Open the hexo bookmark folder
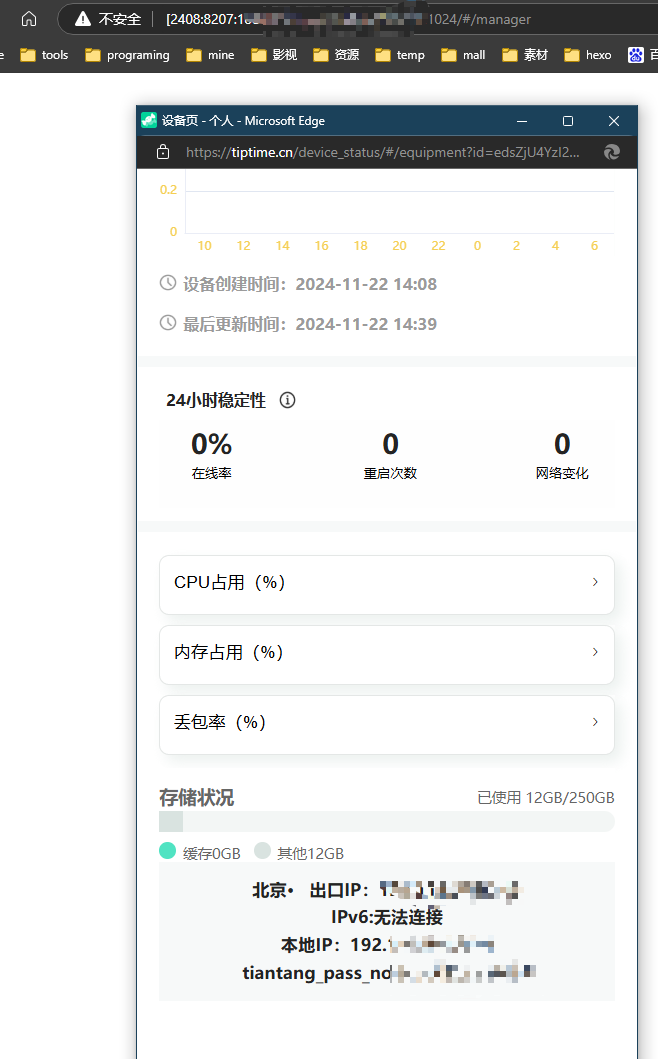This screenshot has width=658, height=1059. click(587, 55)
